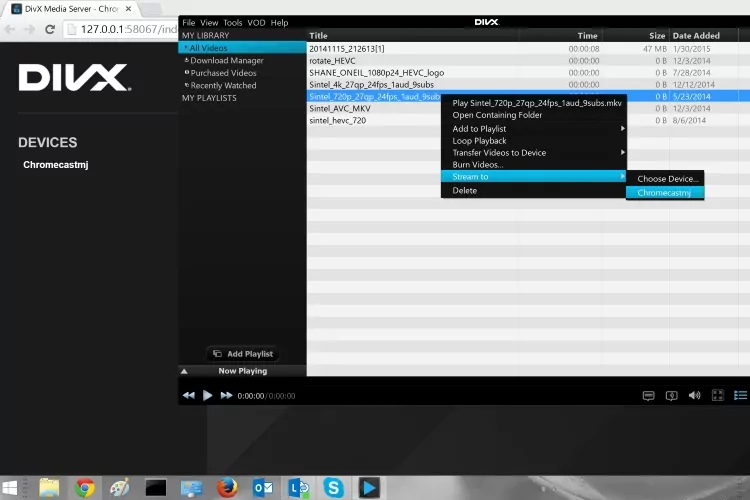Screen dimensions: 750x500
Task: Open File Explorer from taskbar
Action: coord(49,488)
